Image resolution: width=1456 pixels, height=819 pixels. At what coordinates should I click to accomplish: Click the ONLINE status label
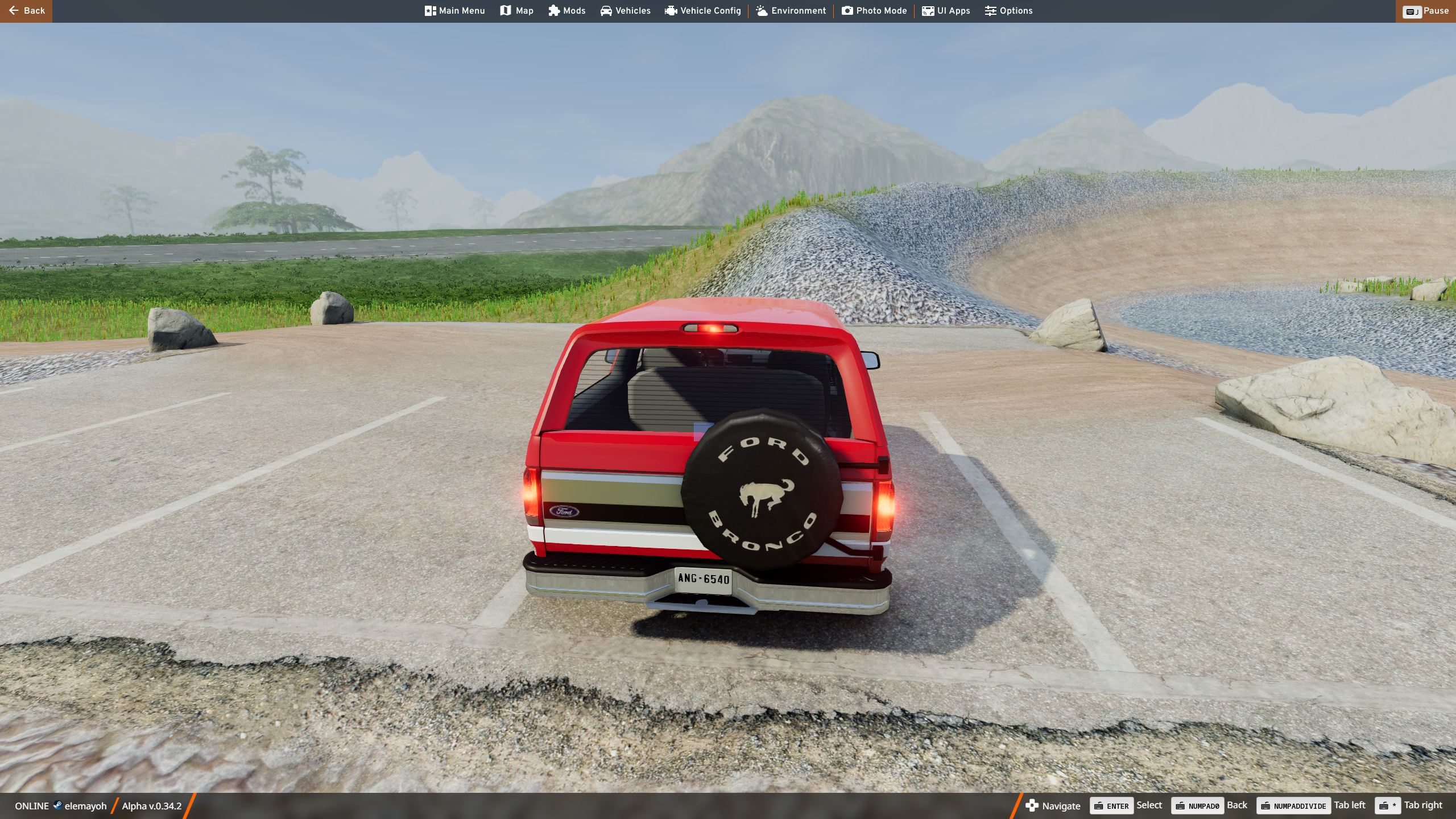(32, 806)
